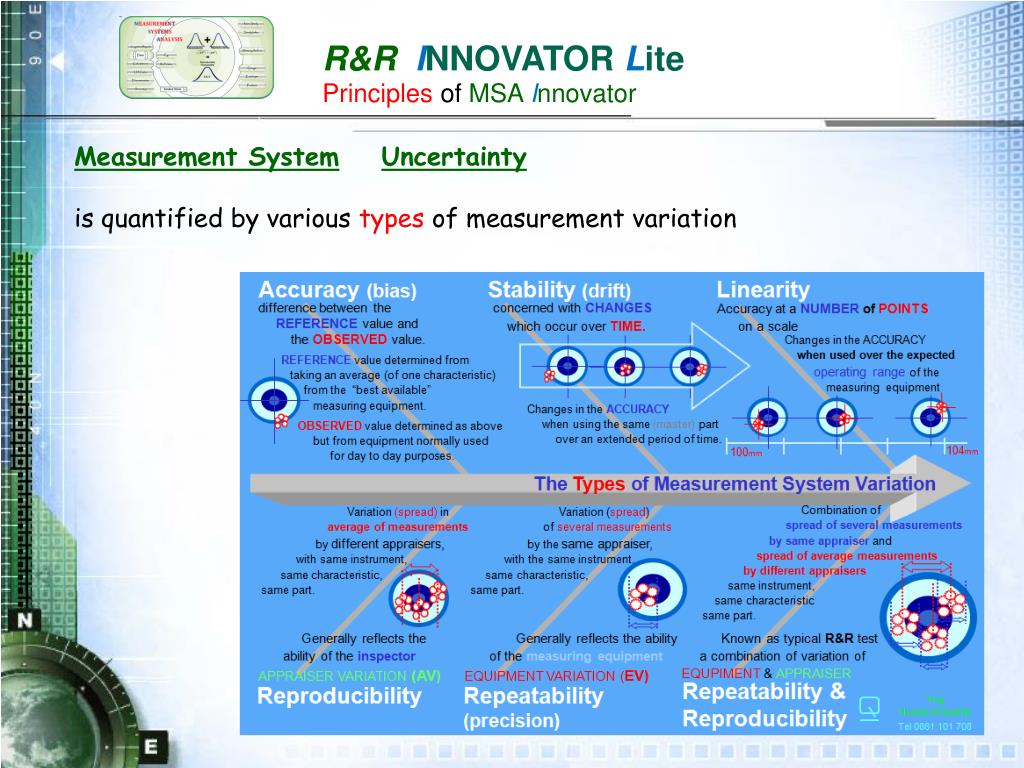Select the 'Repeatability & Reproducibility' heading

click(x=765, y=705)
